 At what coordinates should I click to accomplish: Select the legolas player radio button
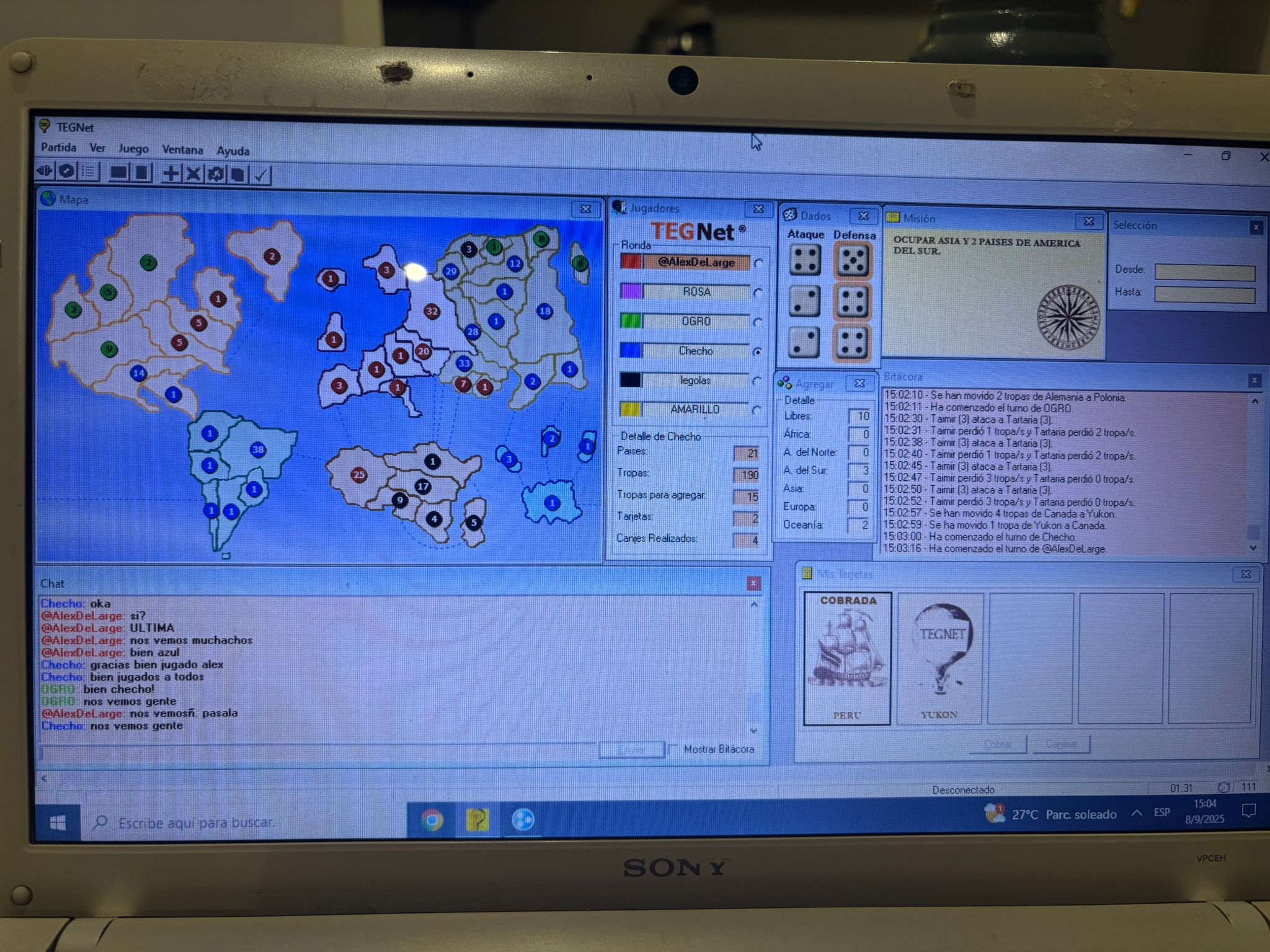pos(757,381)
